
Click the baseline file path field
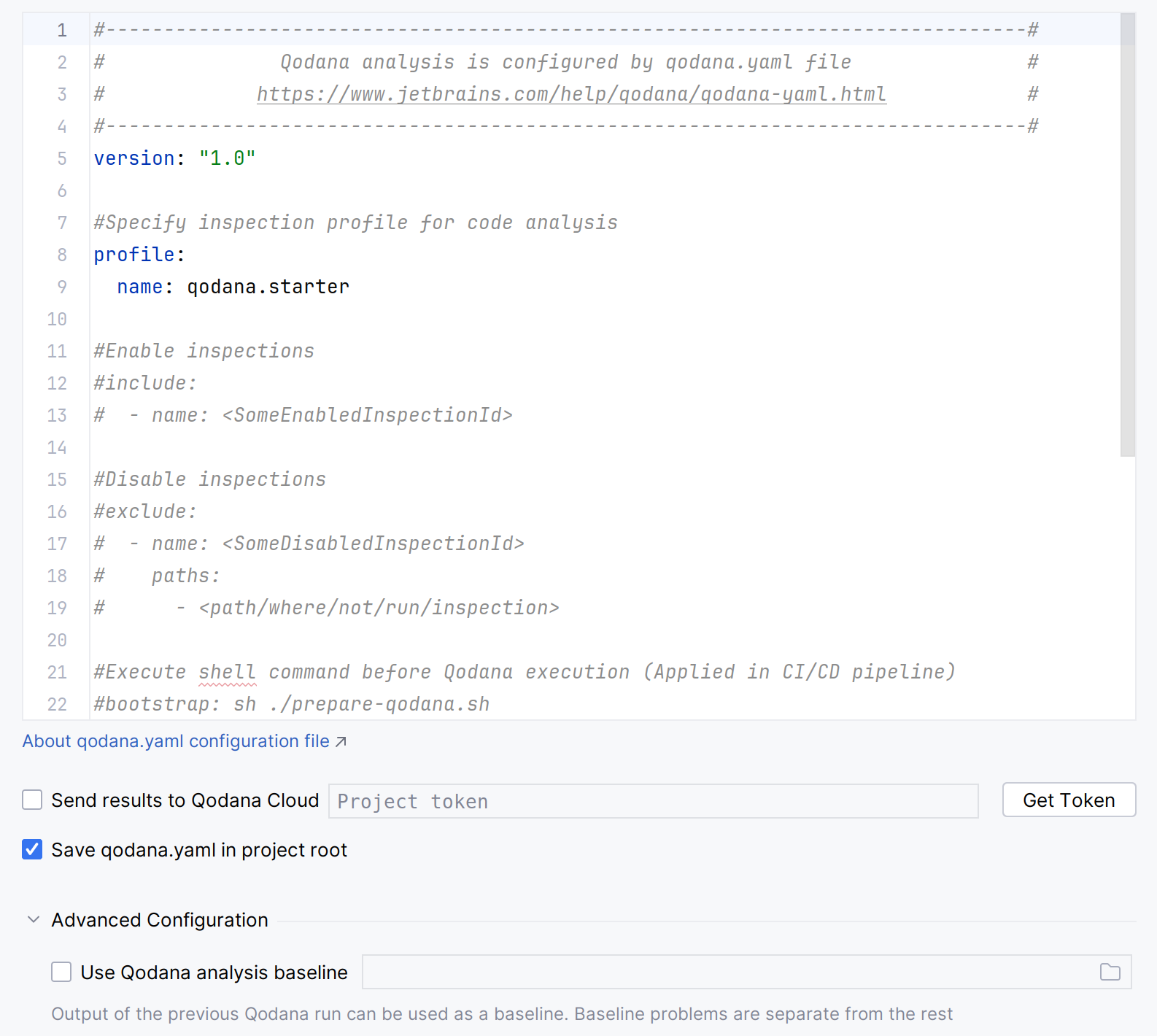pos(730,972)
